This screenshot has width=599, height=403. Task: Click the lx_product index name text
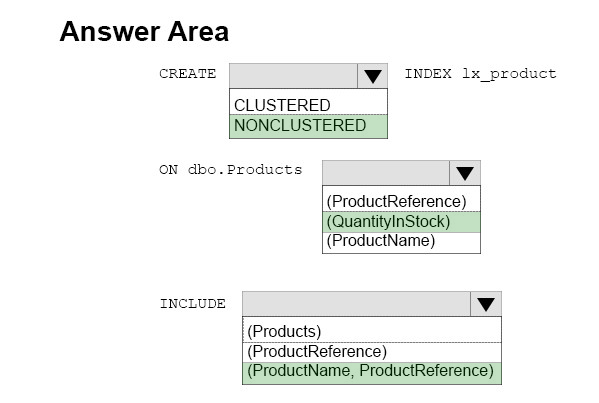[x=509, y=74]
